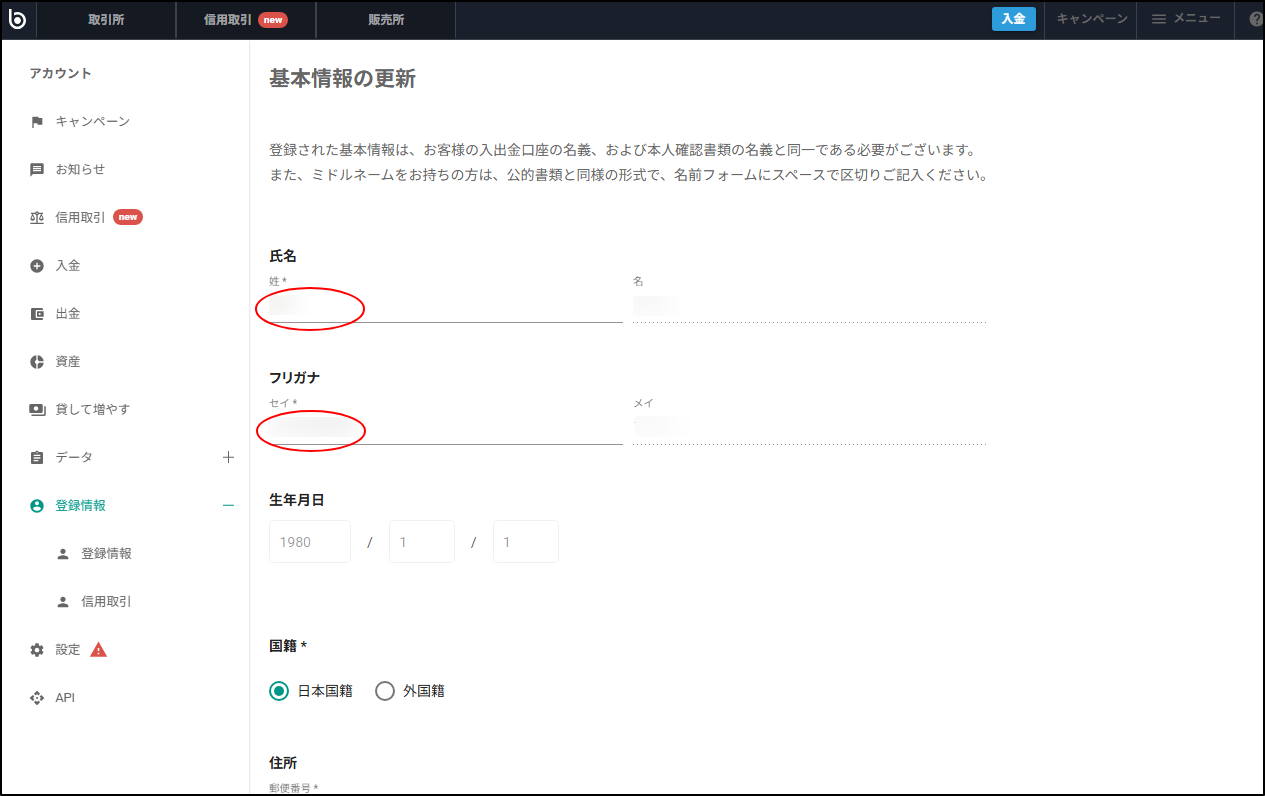
Task: Click the green 登録情報 account icon
Action: [37, 506]
